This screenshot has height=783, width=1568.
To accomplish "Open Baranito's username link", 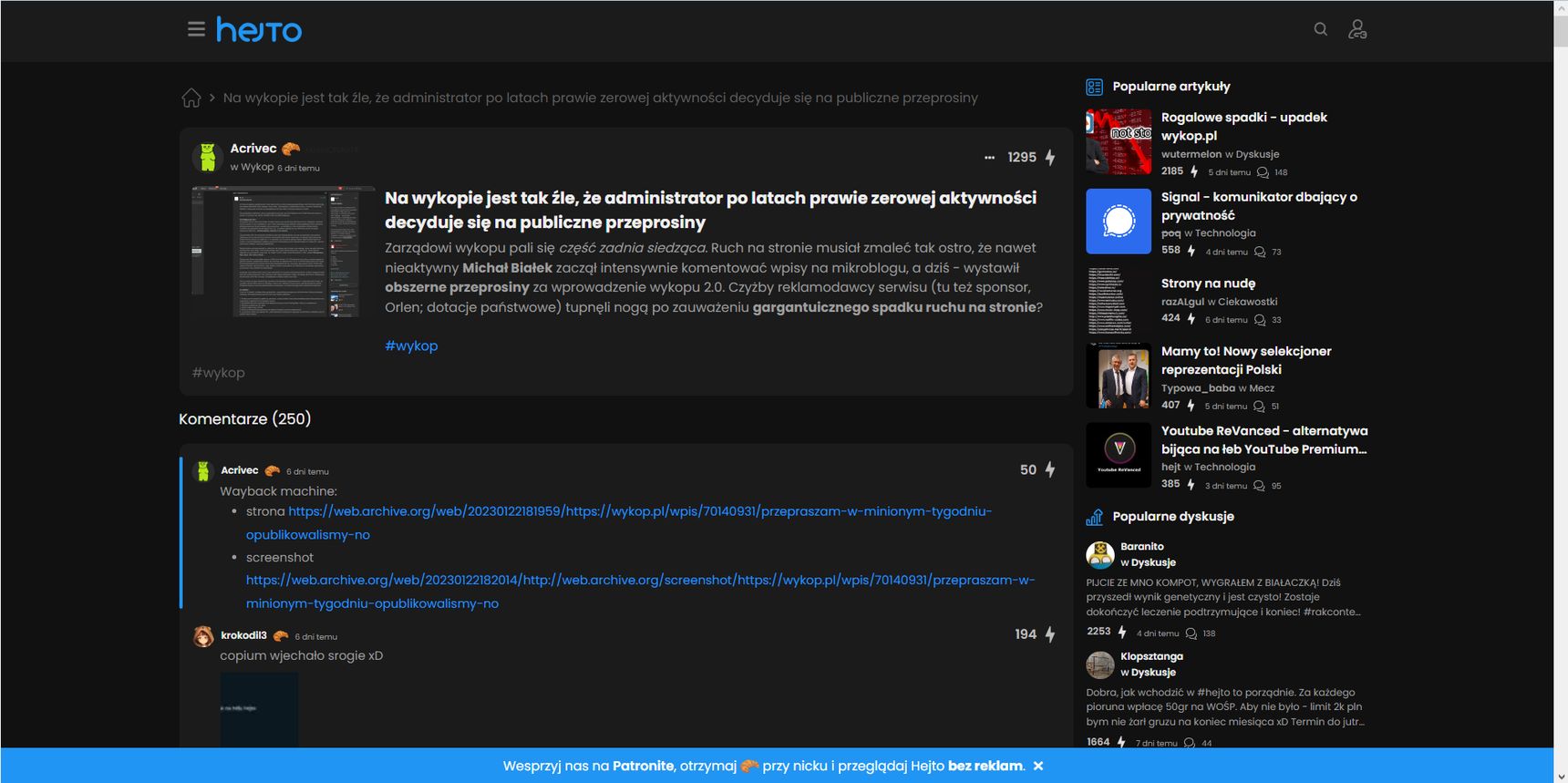I will click(x=1142, y=547).
